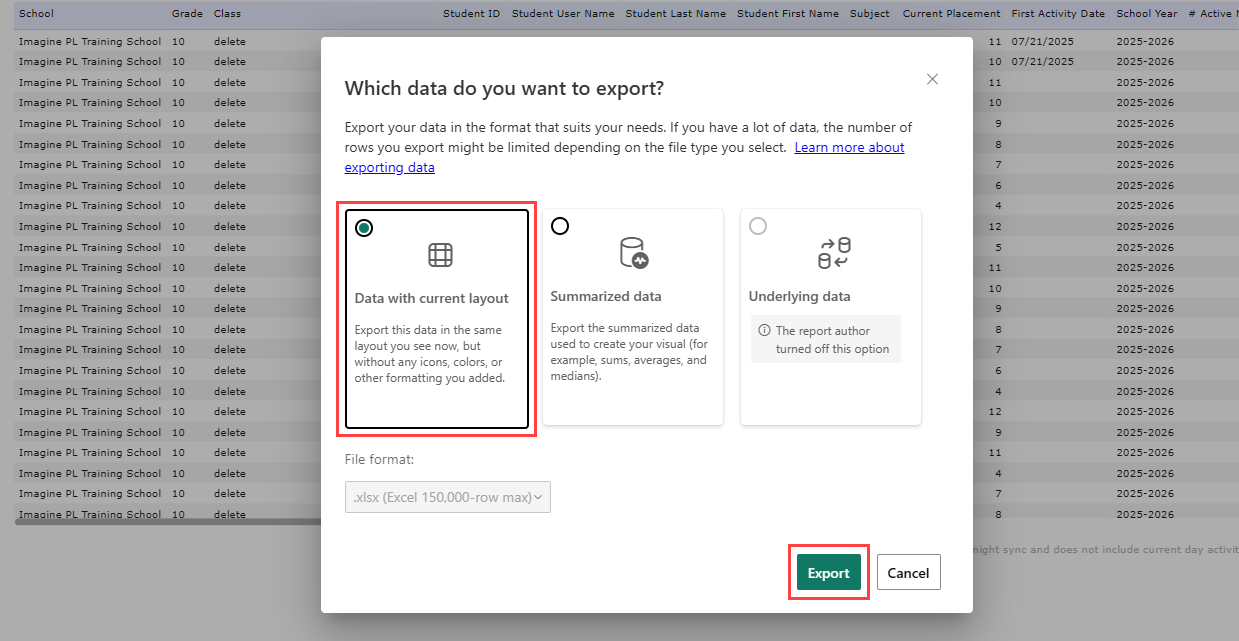This screenshot has width=1239, height=641.
Task: Click the First Activity Date column header
Action: pyautogui.click(x=1058, y=14)
